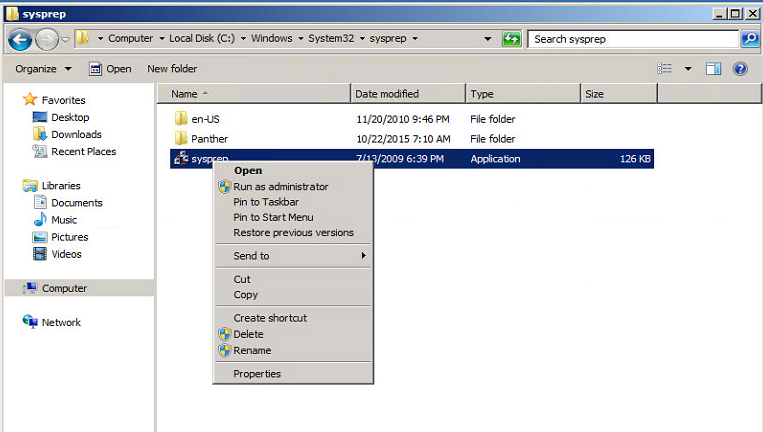This screenshot has height=432, width=763.
Task: Sort by Date modified column header
Action: (408, 93)
